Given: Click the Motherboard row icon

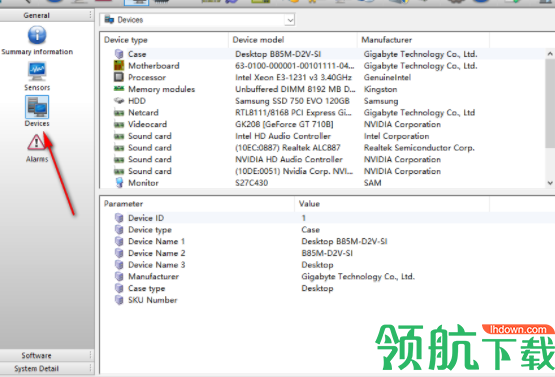Looking at the screenshot, I should 119,65.
